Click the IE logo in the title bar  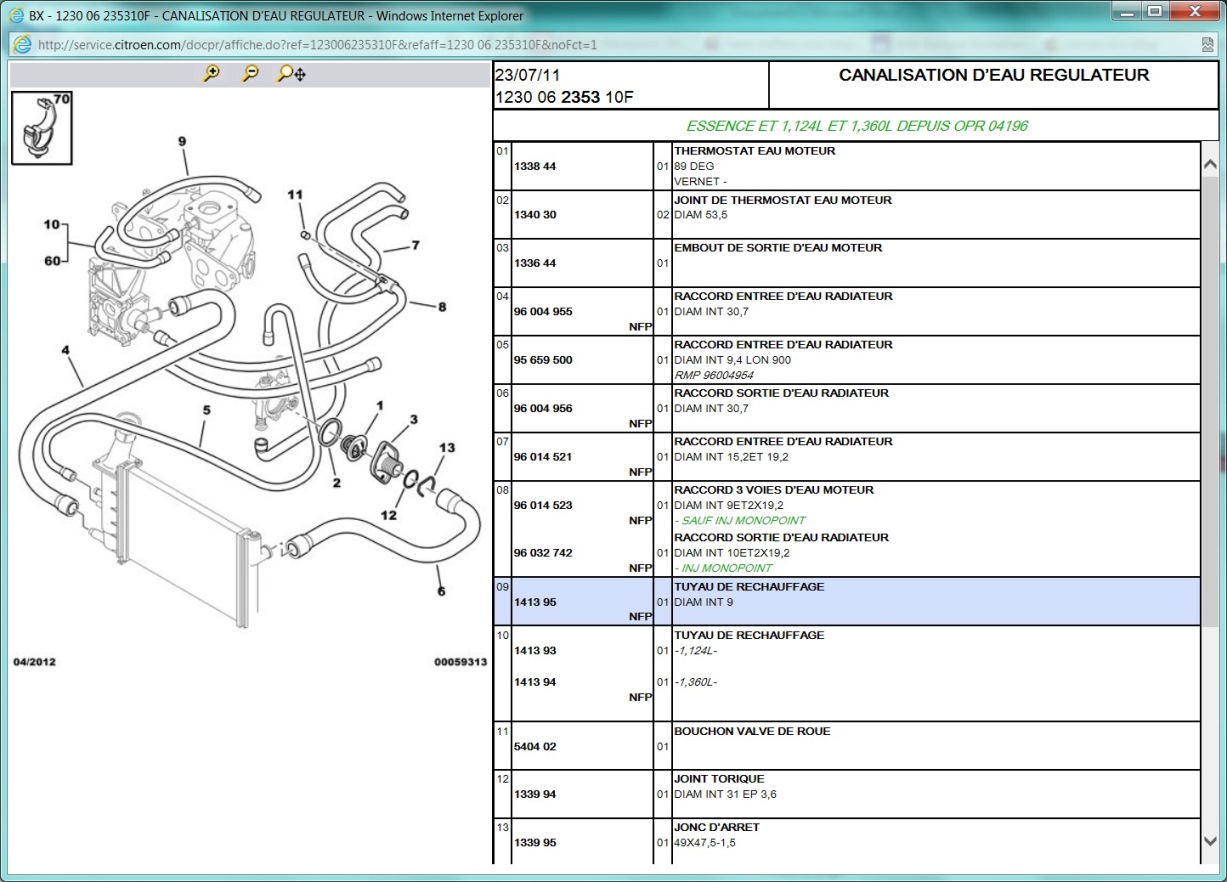[x=17, y=15]
